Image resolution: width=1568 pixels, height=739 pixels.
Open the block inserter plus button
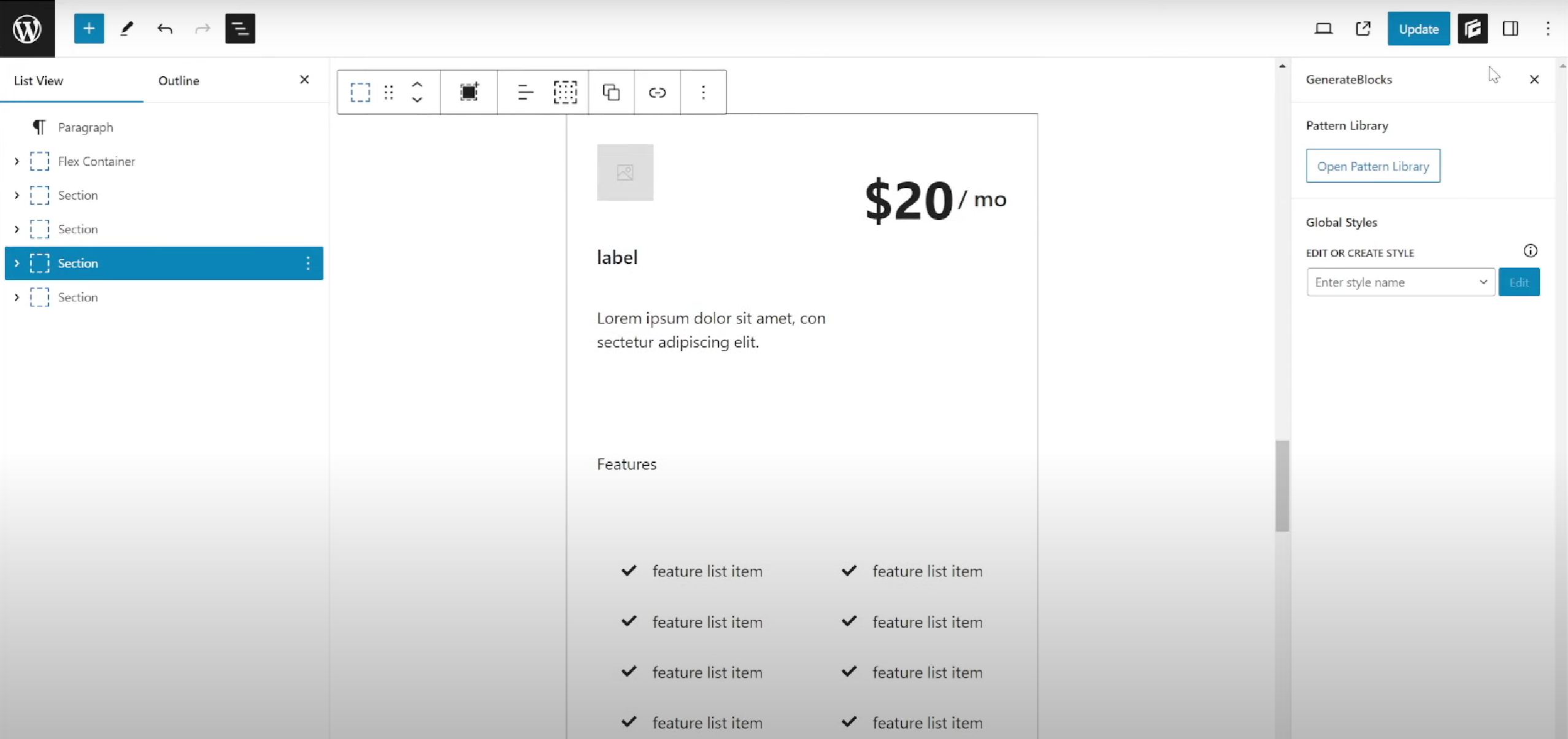[x=89, y=28]
